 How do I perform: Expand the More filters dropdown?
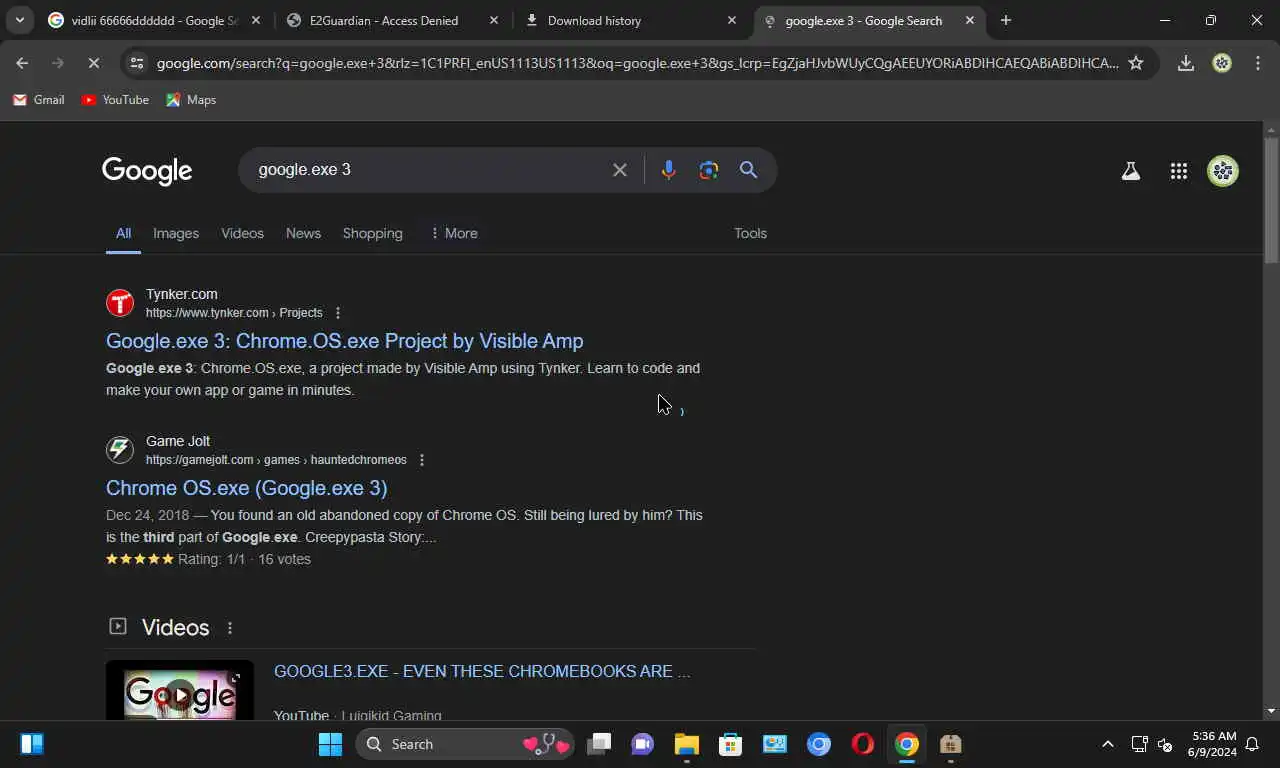tap(453, 233)
